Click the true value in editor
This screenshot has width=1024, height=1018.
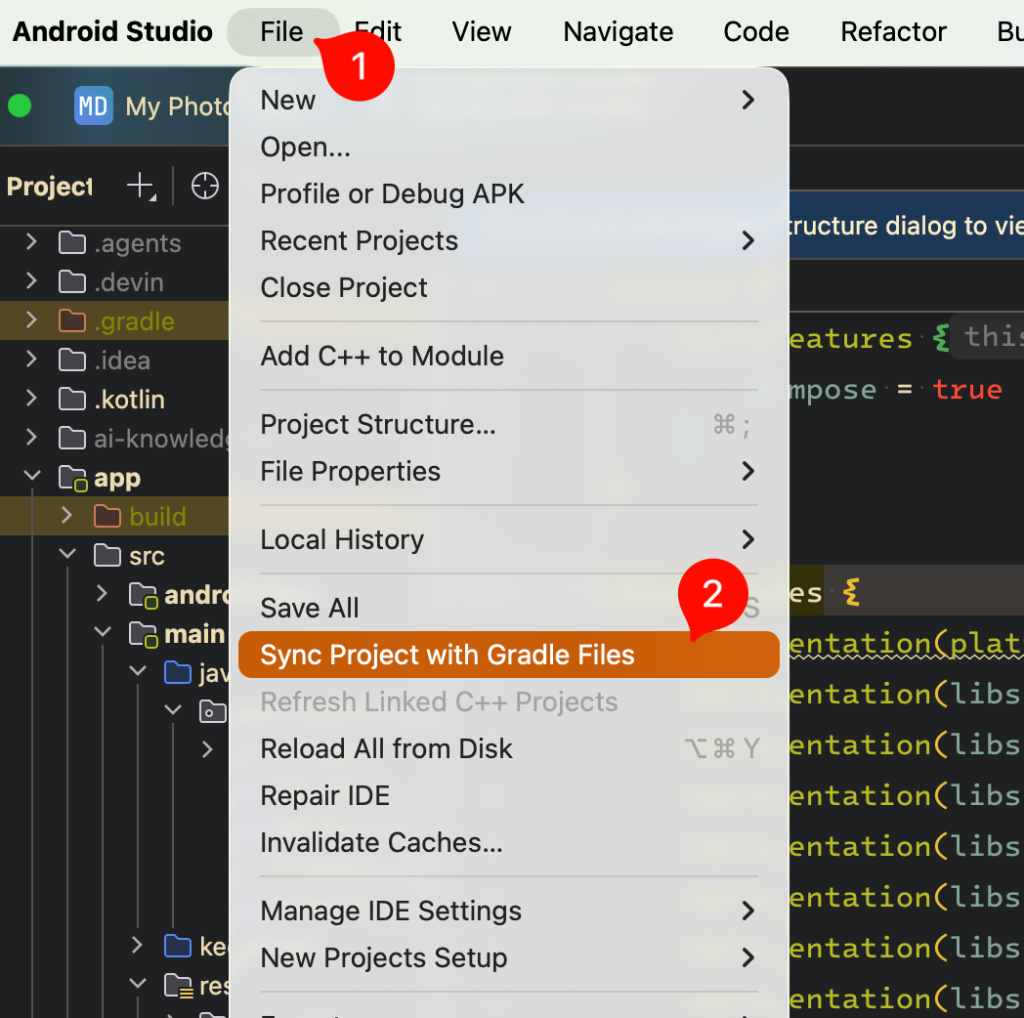click(x=967, y=389)
